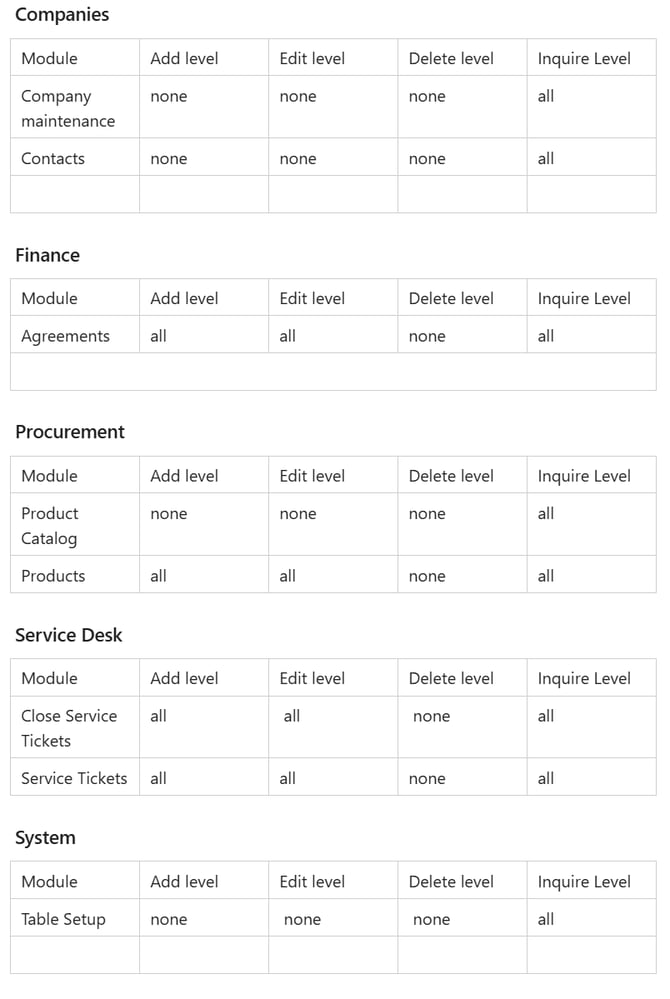
Task: Select the Agreements module cell
Action: [65, 336]
